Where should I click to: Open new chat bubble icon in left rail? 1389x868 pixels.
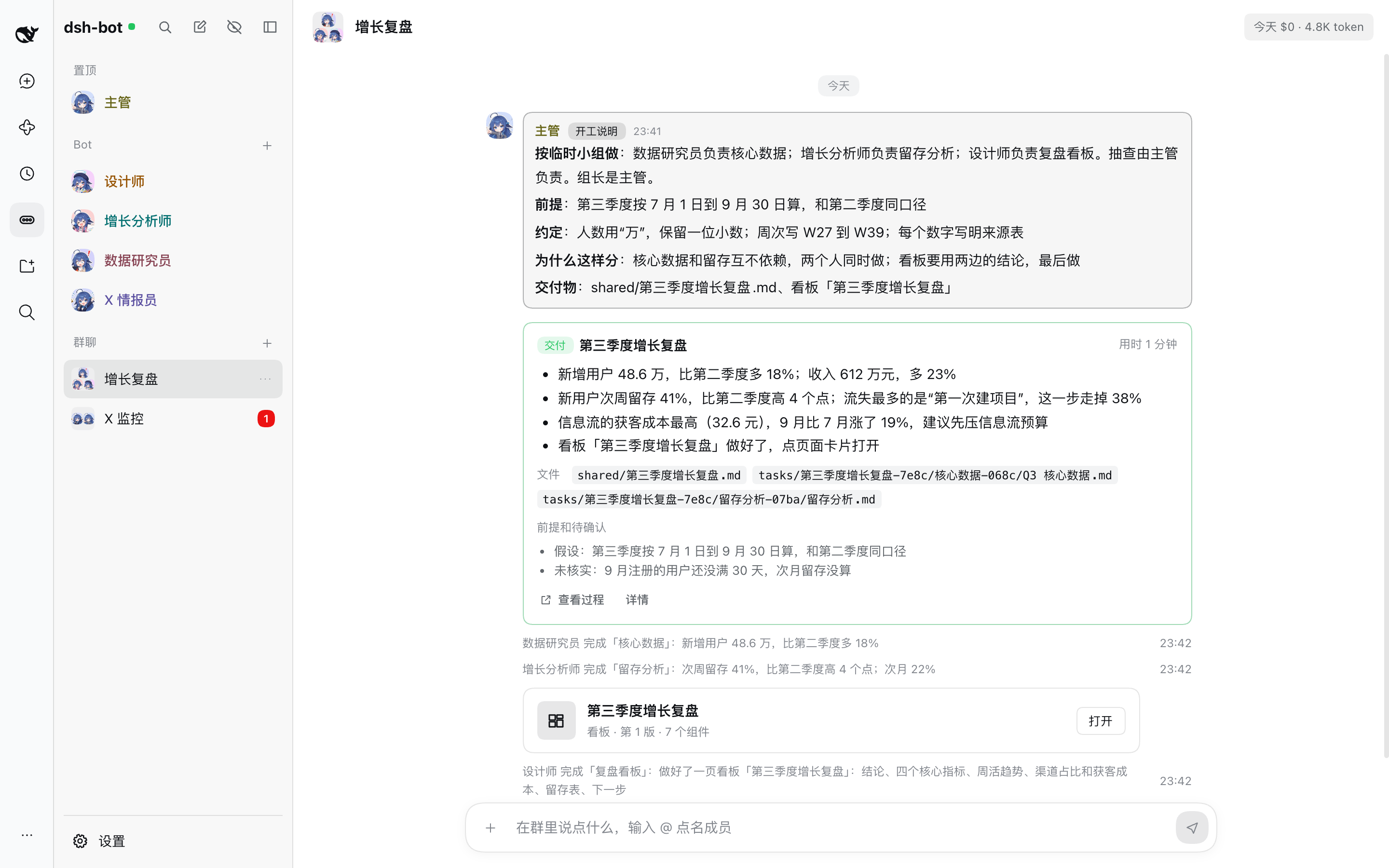[x=27, y=81]
